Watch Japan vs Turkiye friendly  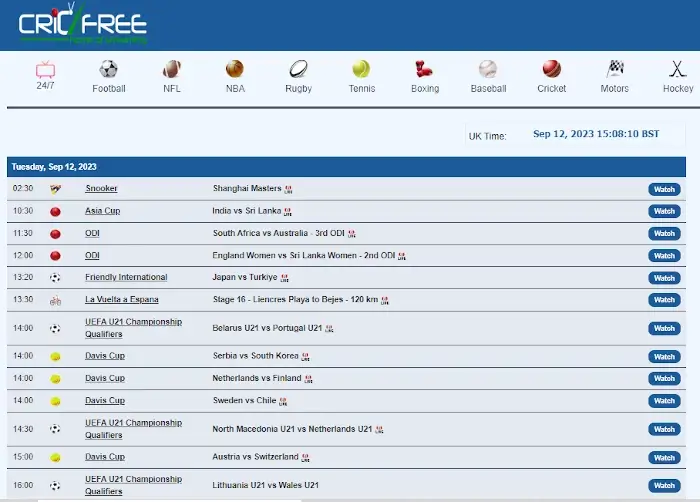pyautogui.click(x=664, y=278)
